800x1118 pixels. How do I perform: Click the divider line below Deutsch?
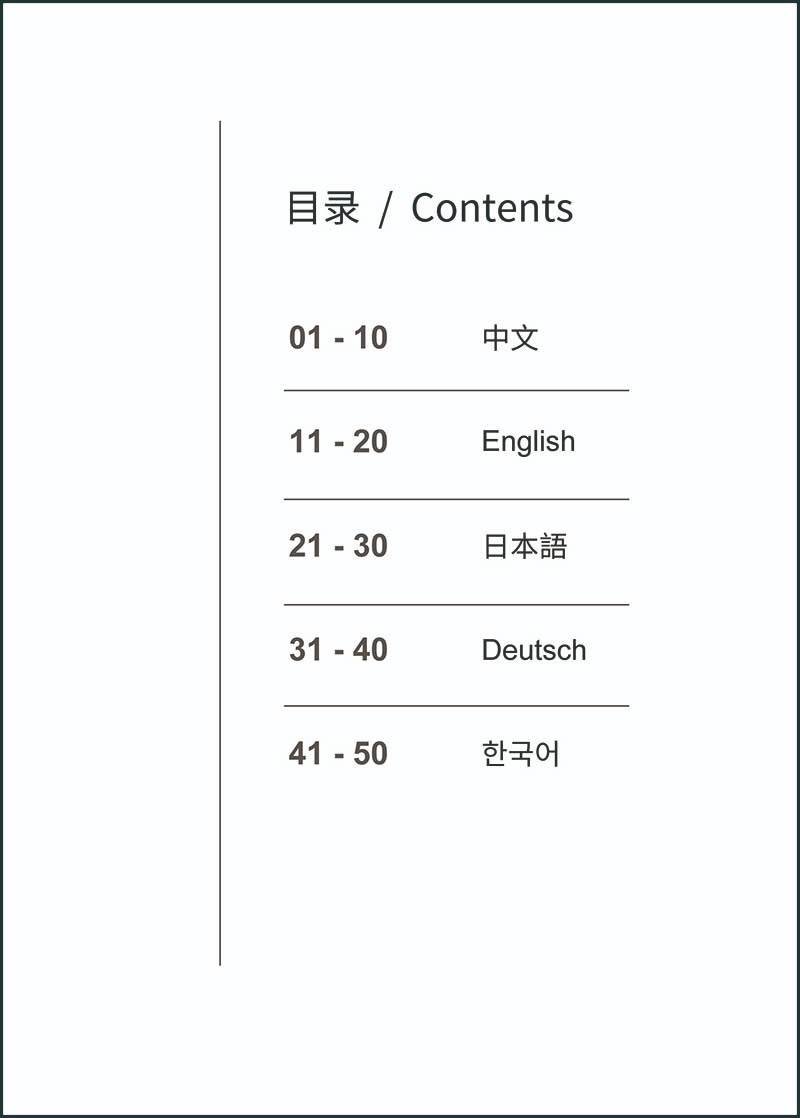pyautogui.click(x=456, y=706)
